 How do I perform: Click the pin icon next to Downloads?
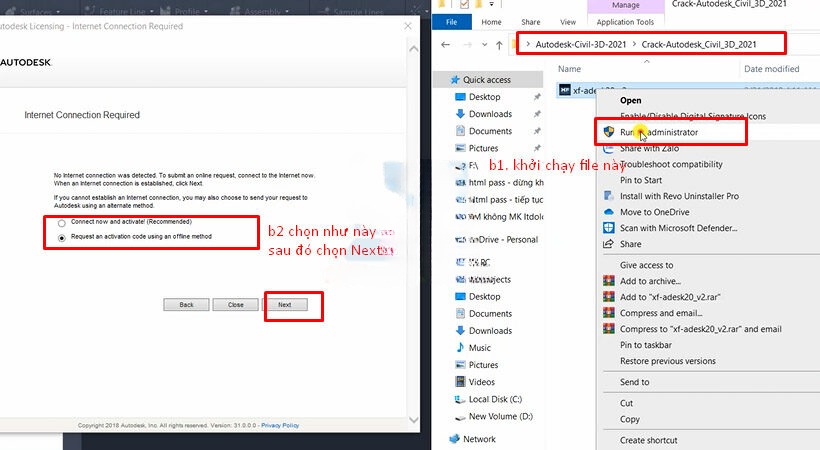tap(537, 114)
